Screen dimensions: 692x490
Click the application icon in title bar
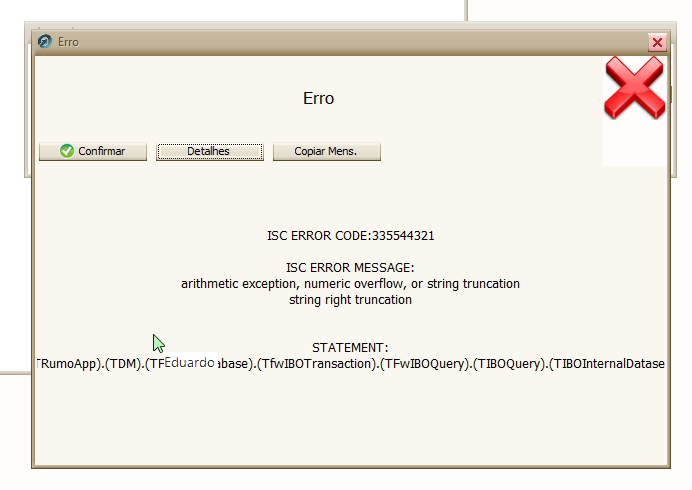(x=45, y=42)
